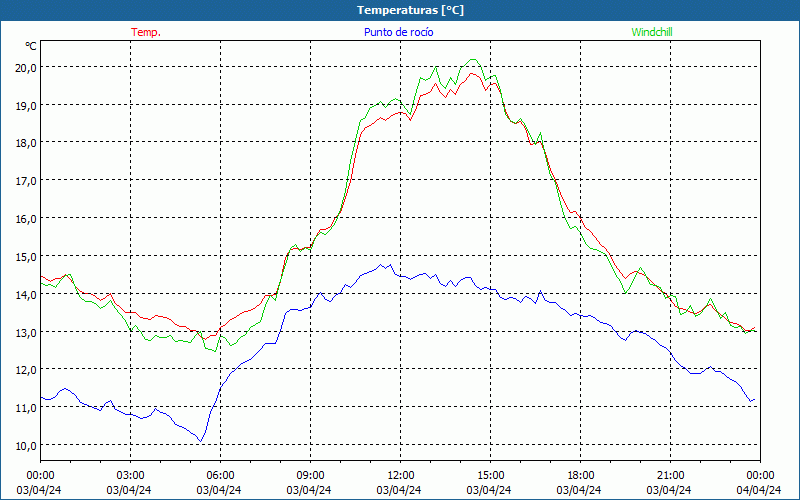The image size is (800, 500).
Task: Select the red 'Temp.' legend label
Action: tap(146, 32)
